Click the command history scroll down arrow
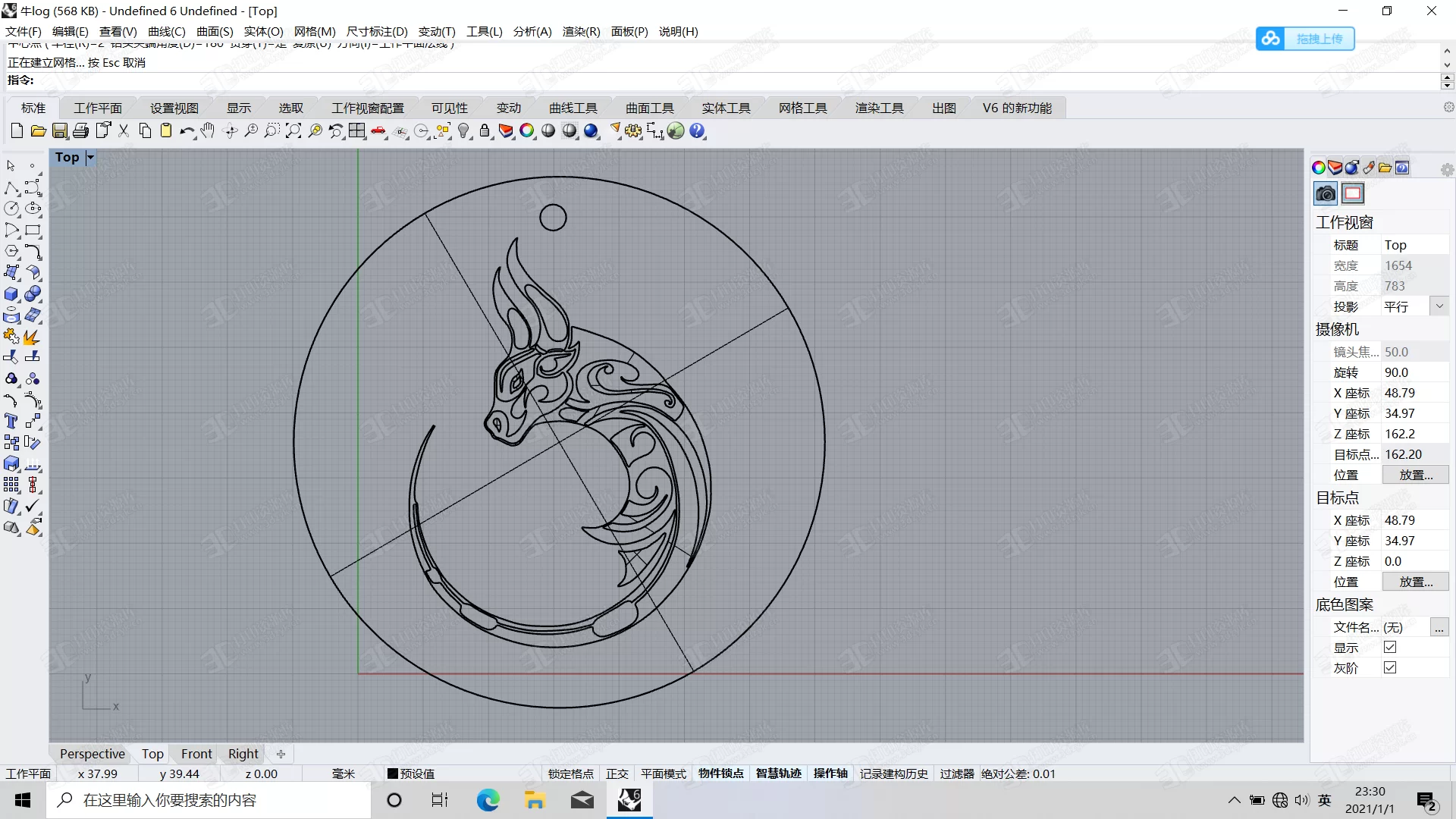Viewport: 1456px width, 819px height. click(1447, 64)
